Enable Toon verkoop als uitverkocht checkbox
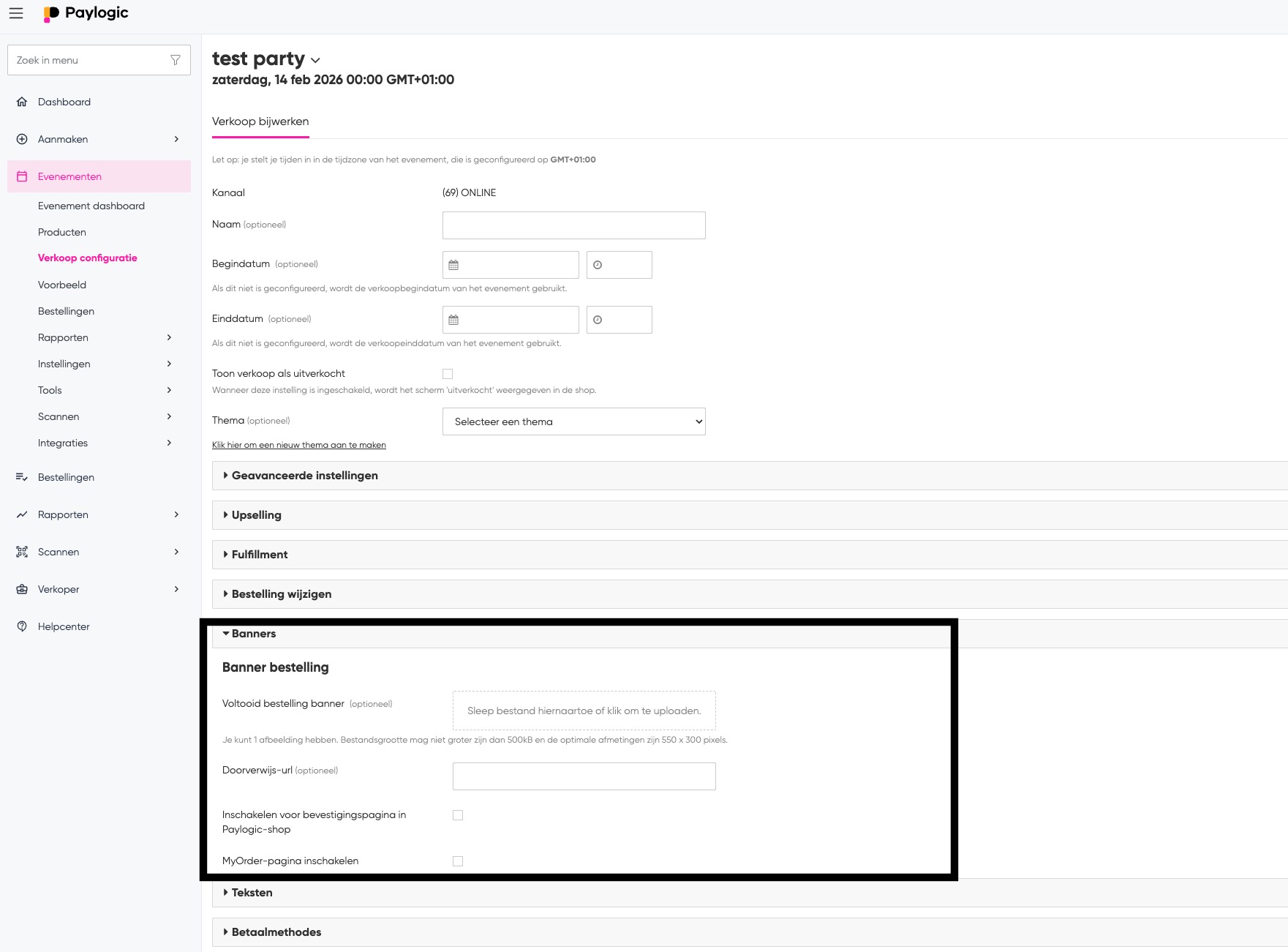 [448, 374]
